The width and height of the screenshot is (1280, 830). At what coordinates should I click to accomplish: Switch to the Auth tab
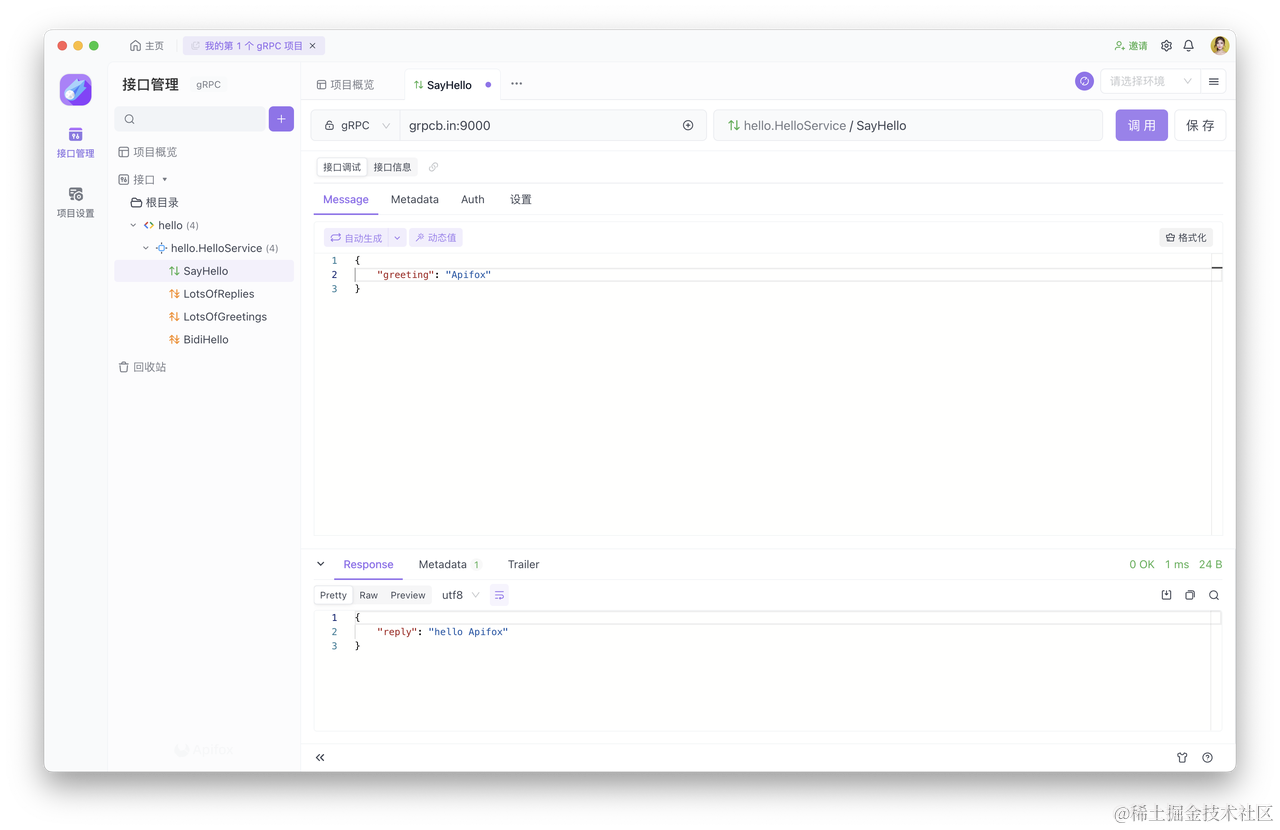[x=473, y=200]
